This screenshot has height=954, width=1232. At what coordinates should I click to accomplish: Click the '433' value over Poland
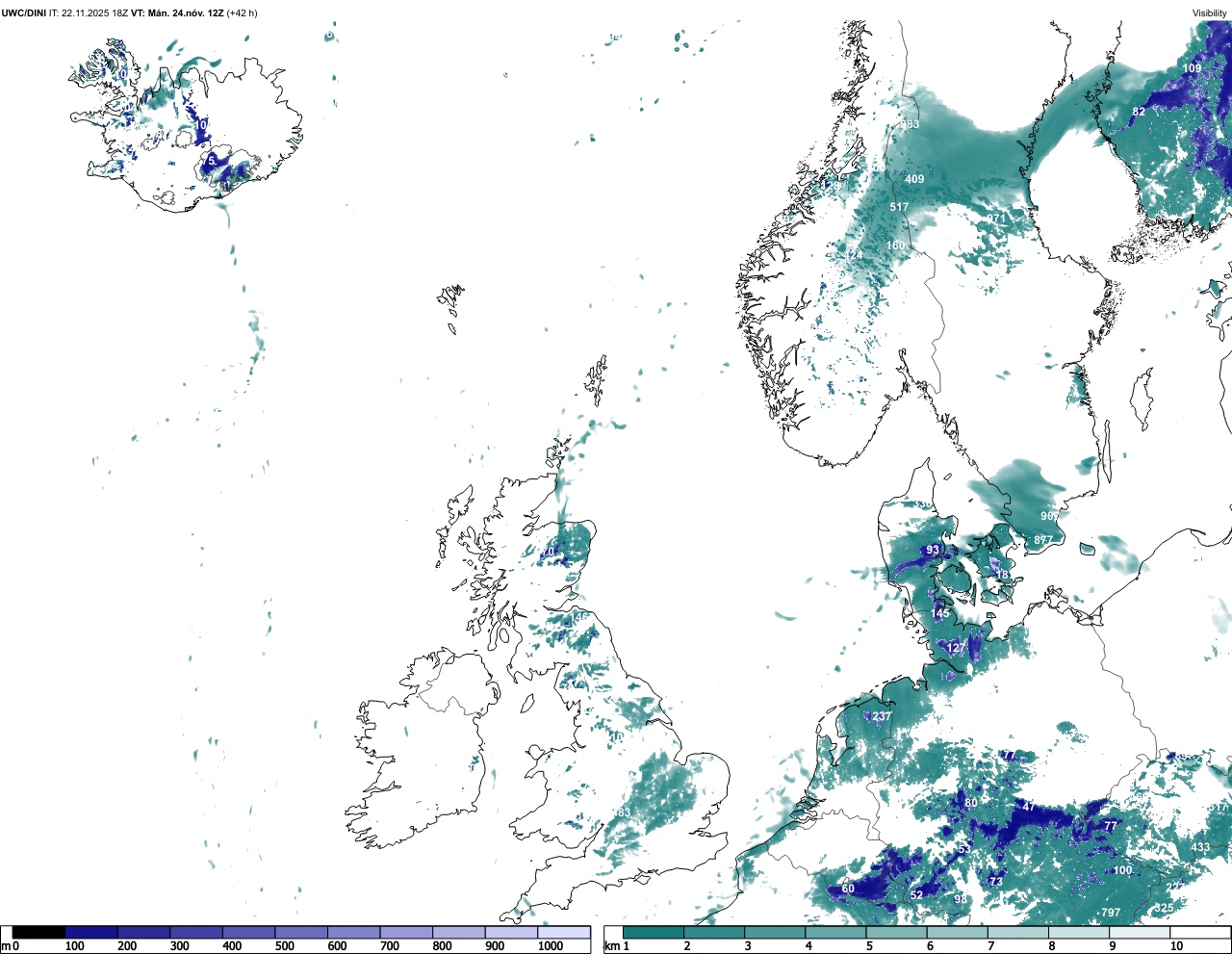[1200, 847]
